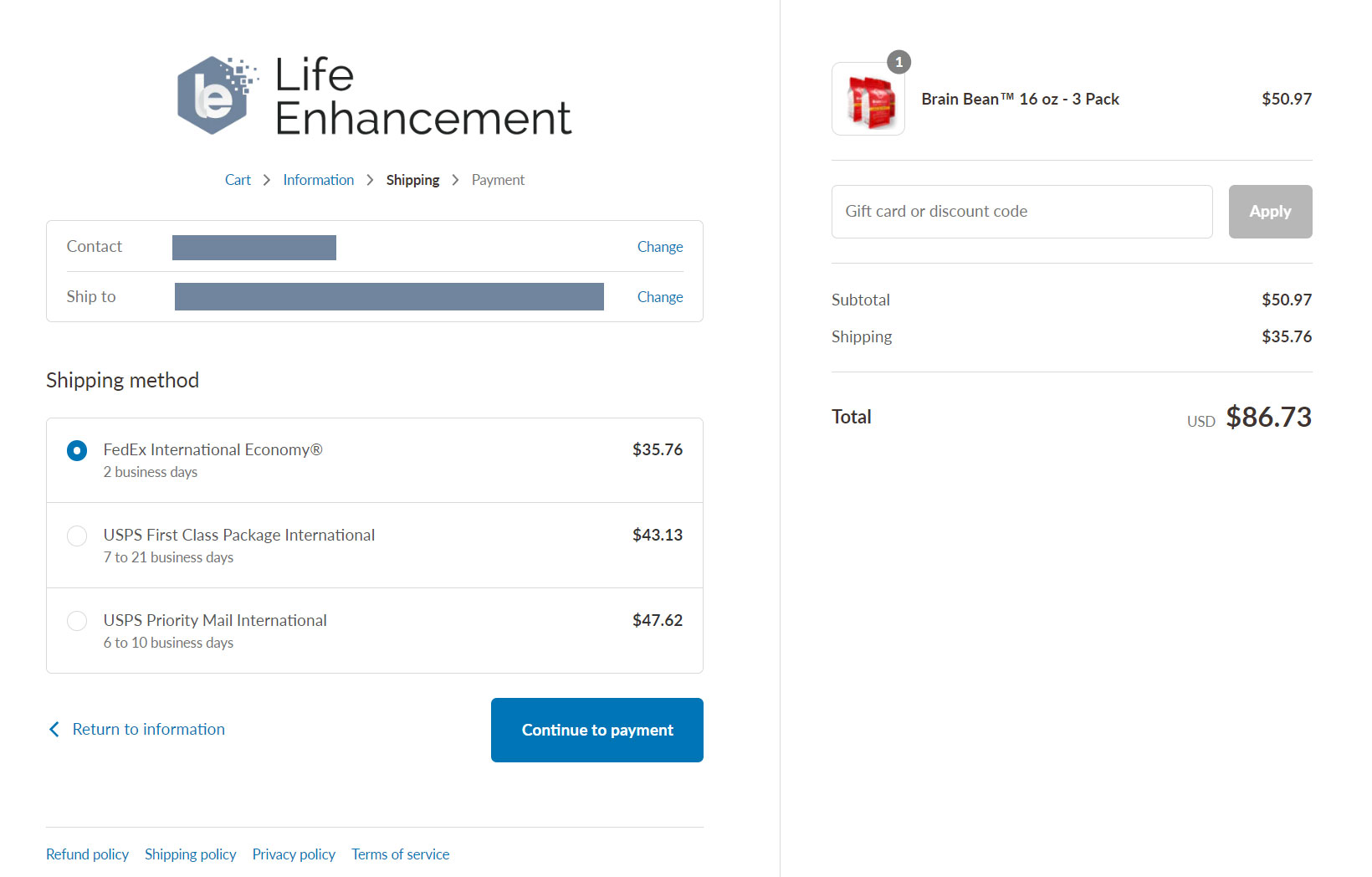Image resolution: width=1372 pixels, height=877 pixels.
Task: Click the Subtotal label
Action: coord(860,300)
